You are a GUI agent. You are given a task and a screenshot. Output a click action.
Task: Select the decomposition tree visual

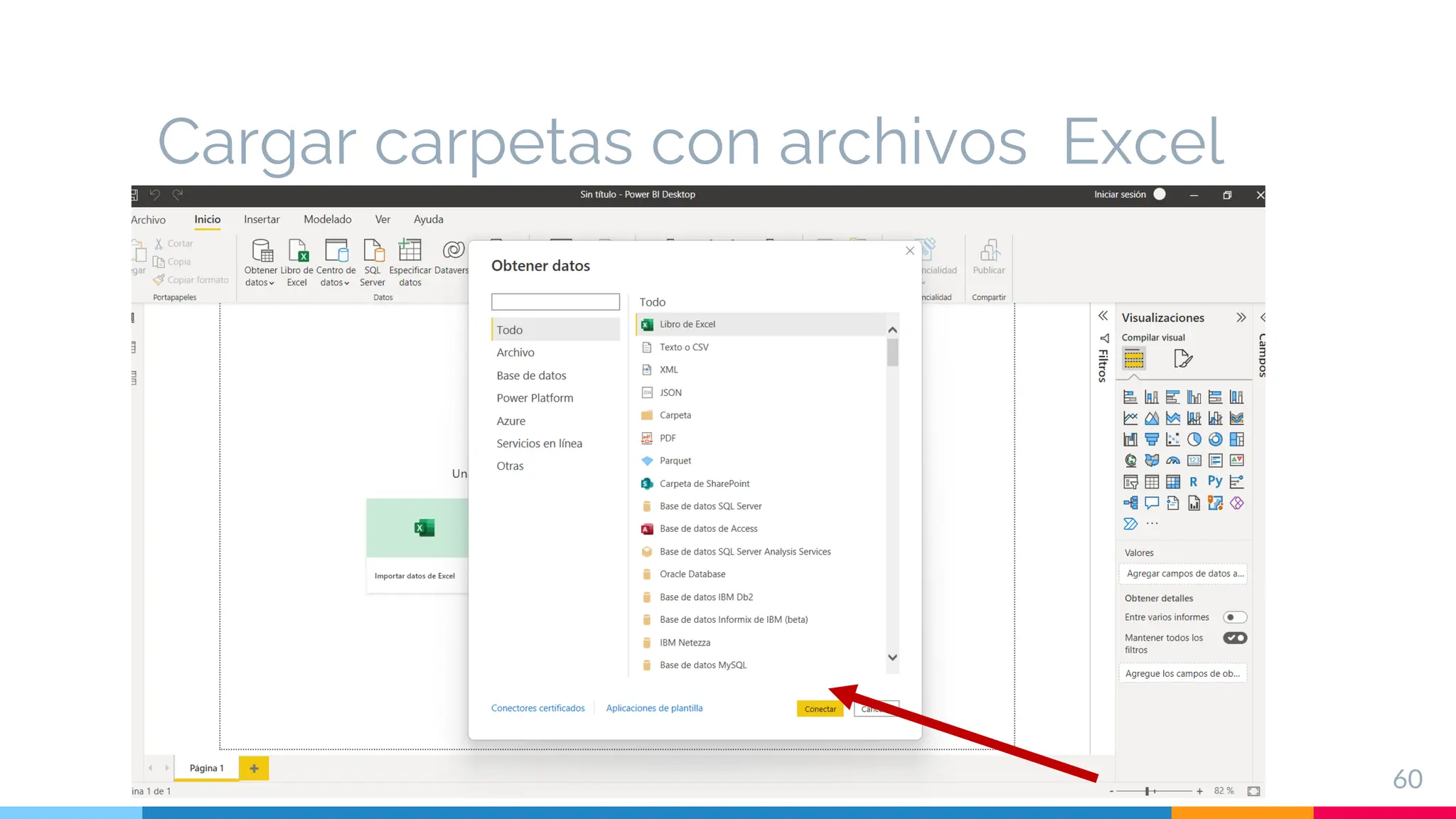point(1130,503)
